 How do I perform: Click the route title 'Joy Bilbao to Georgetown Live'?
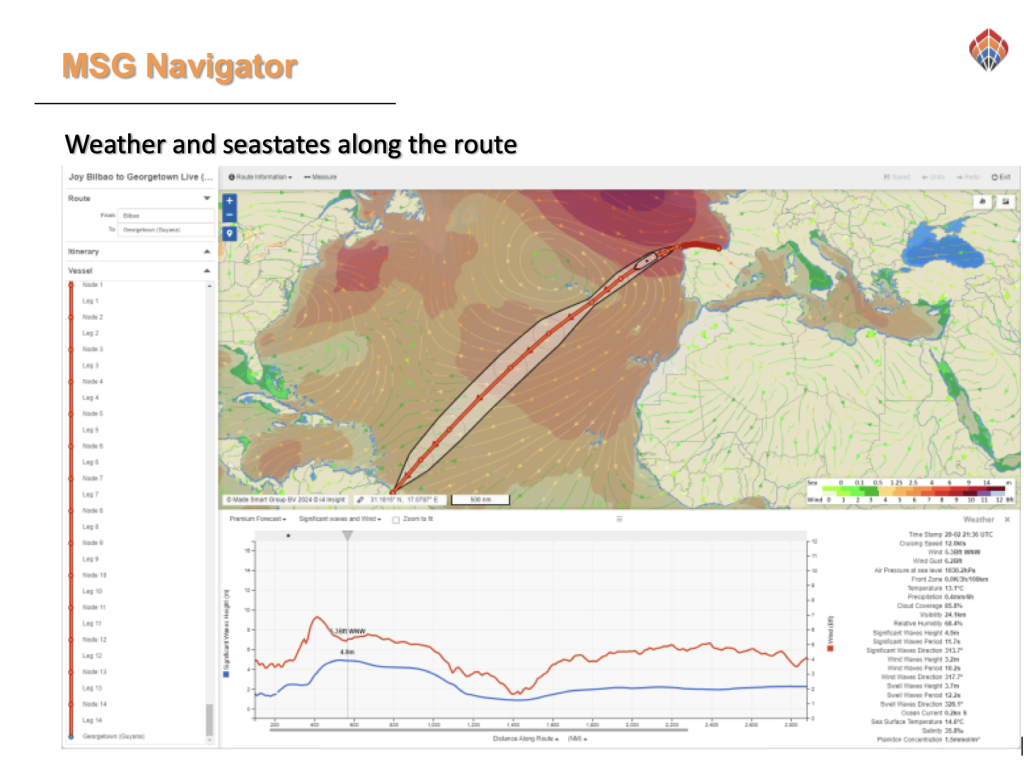pyautogui.click(x=140, y=177)
